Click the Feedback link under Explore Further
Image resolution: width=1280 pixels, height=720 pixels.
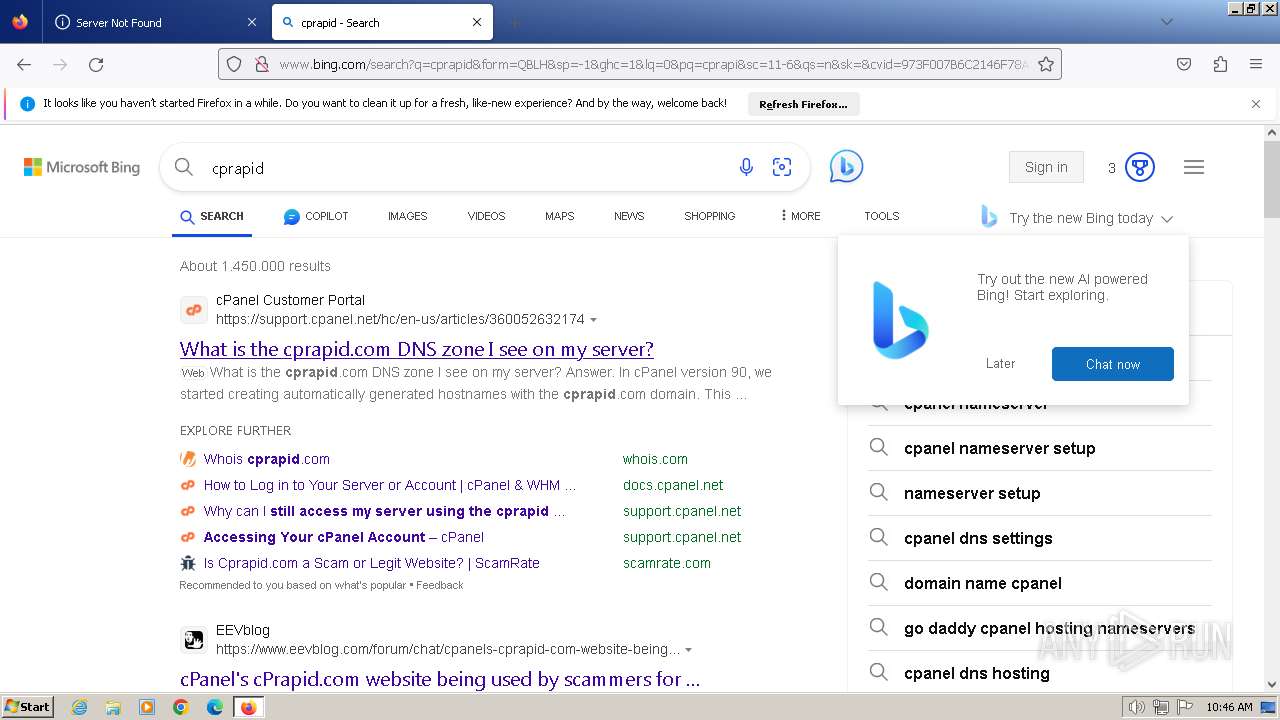(x=440, y=585)
